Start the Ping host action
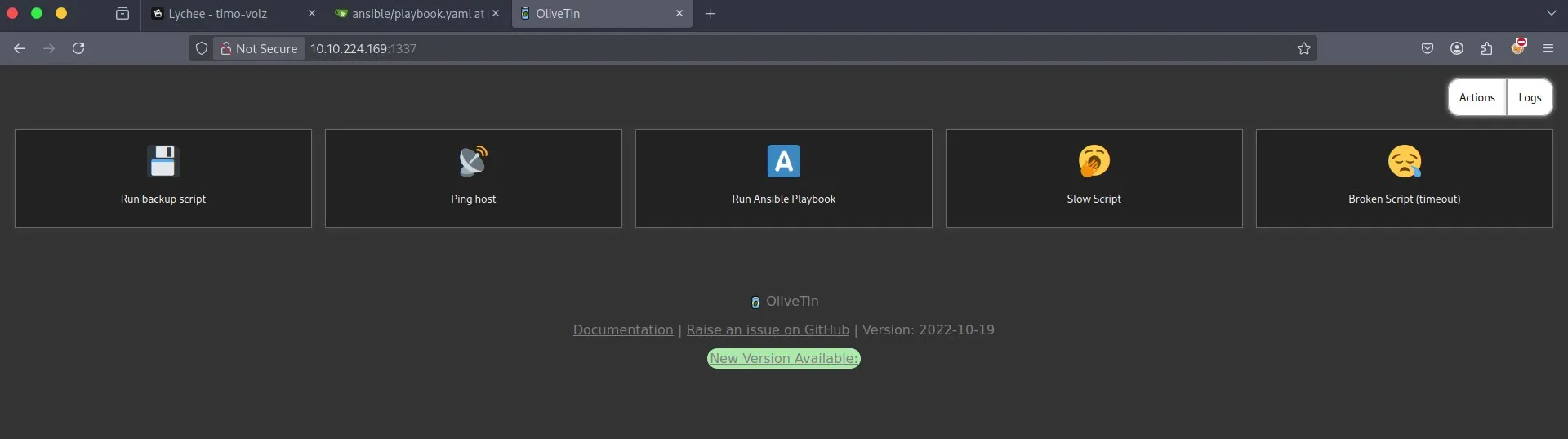 point(474,178)
